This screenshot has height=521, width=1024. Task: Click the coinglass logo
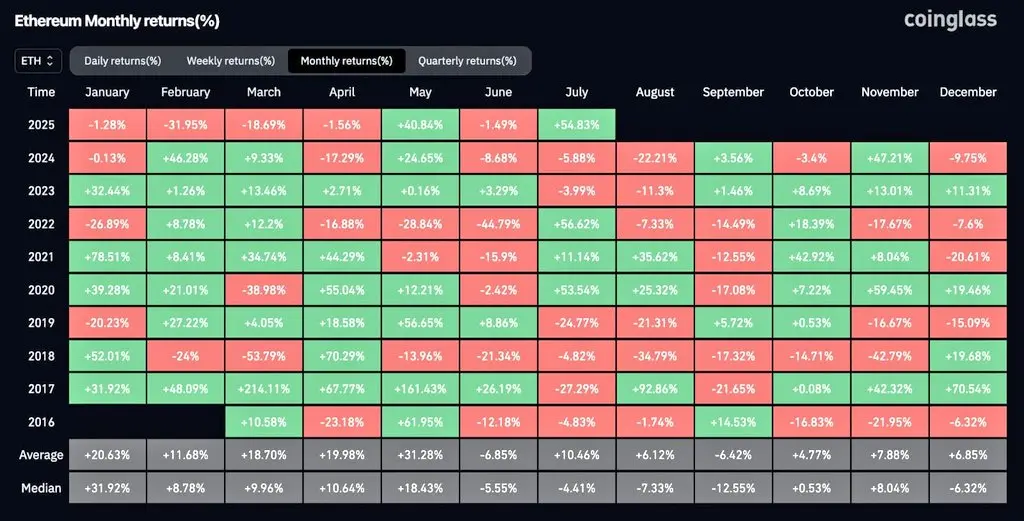click(950, 20)
